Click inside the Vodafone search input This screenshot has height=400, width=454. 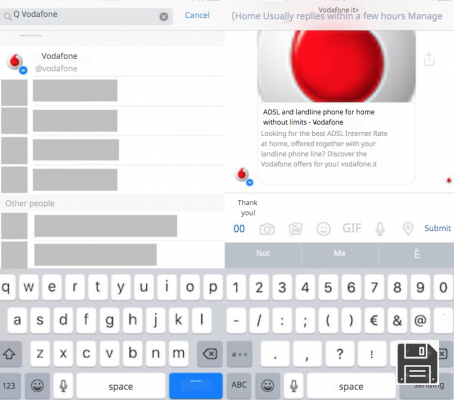[x=86, y=16]
